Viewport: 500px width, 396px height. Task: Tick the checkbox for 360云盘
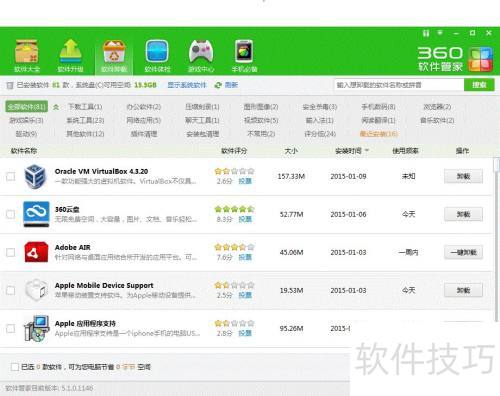pyautogui.click(x=11, y=214)
